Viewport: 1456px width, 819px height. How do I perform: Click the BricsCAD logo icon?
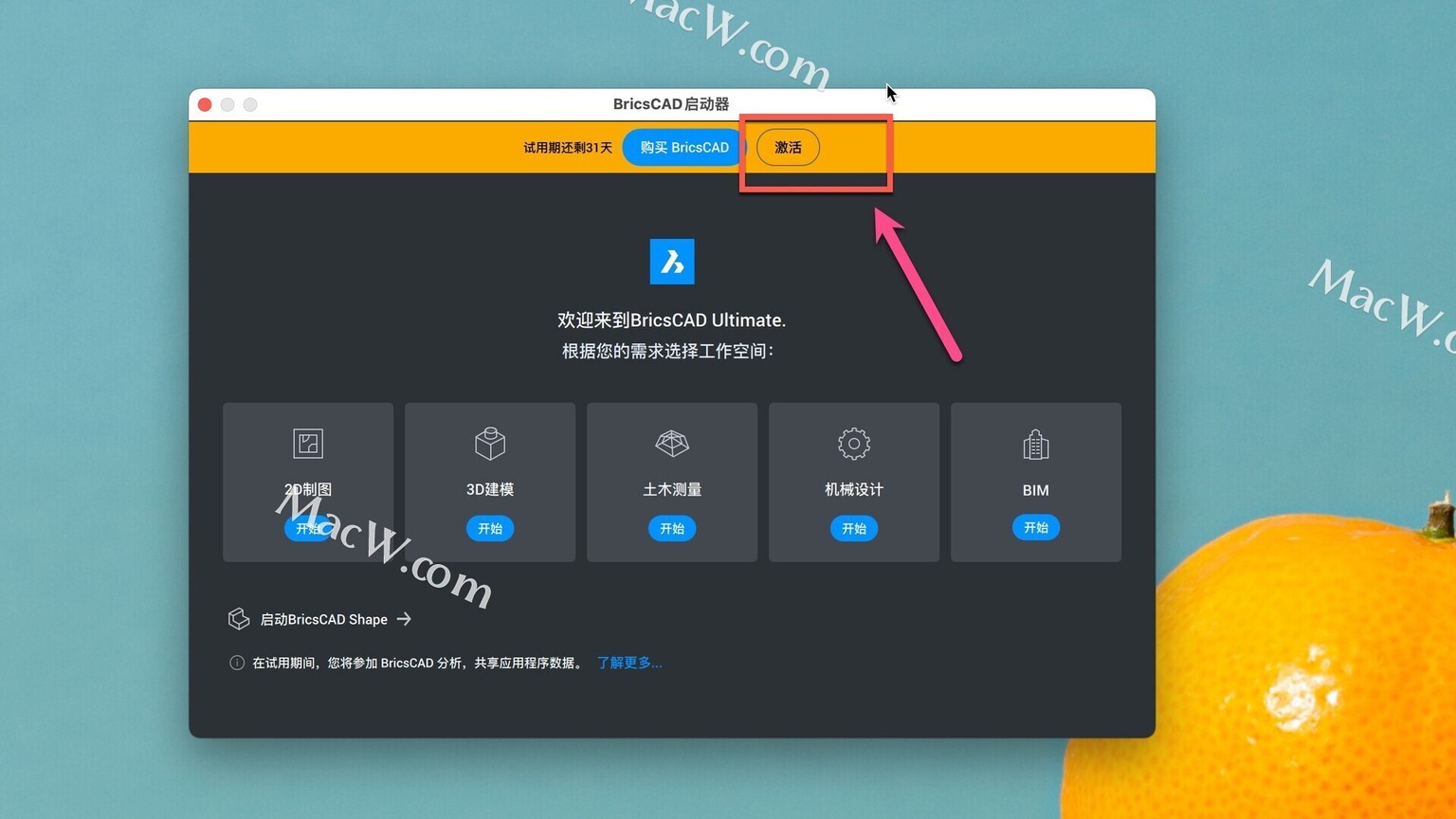[672, 262]
